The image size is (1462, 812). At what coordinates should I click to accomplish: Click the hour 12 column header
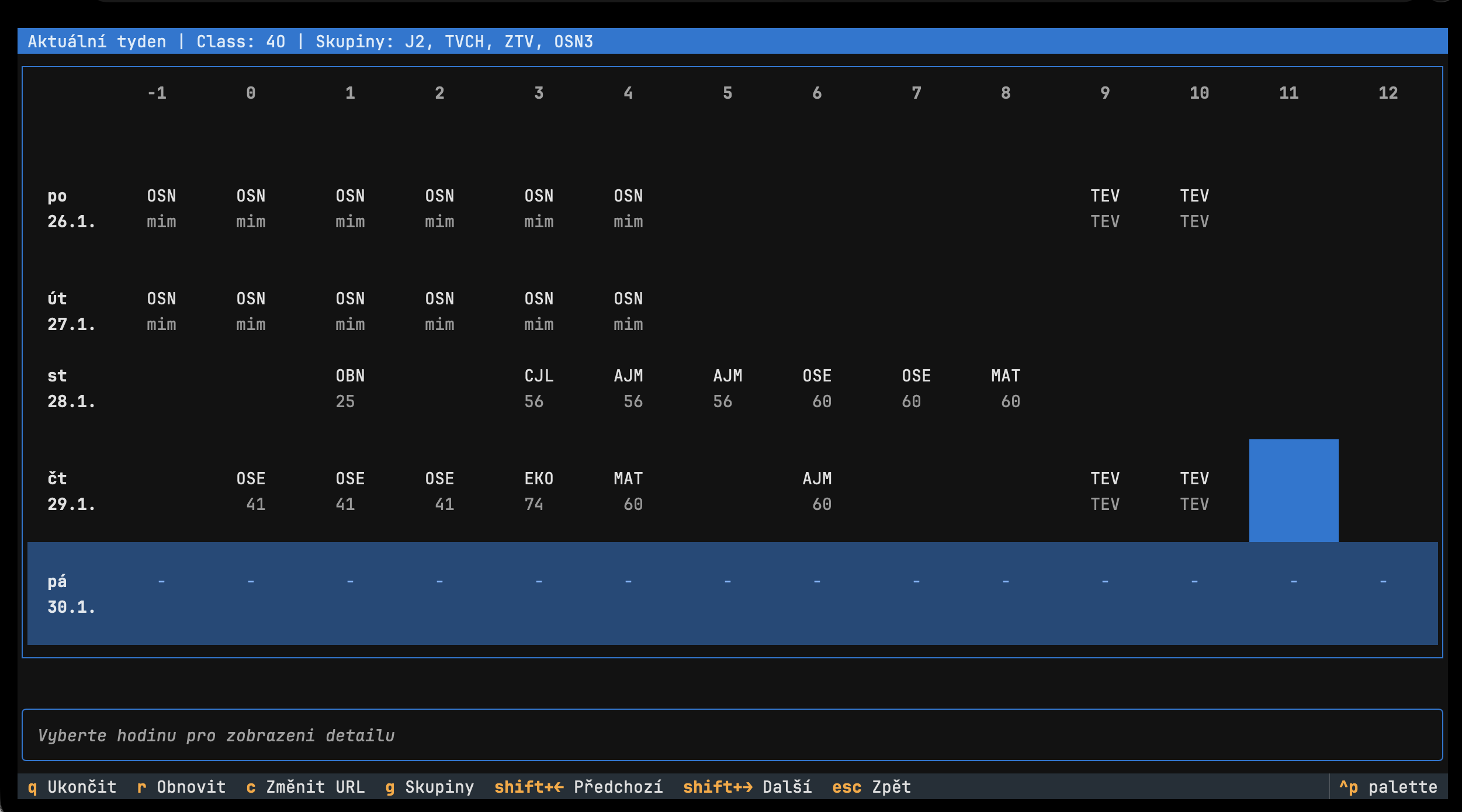tap(1388, 93)
